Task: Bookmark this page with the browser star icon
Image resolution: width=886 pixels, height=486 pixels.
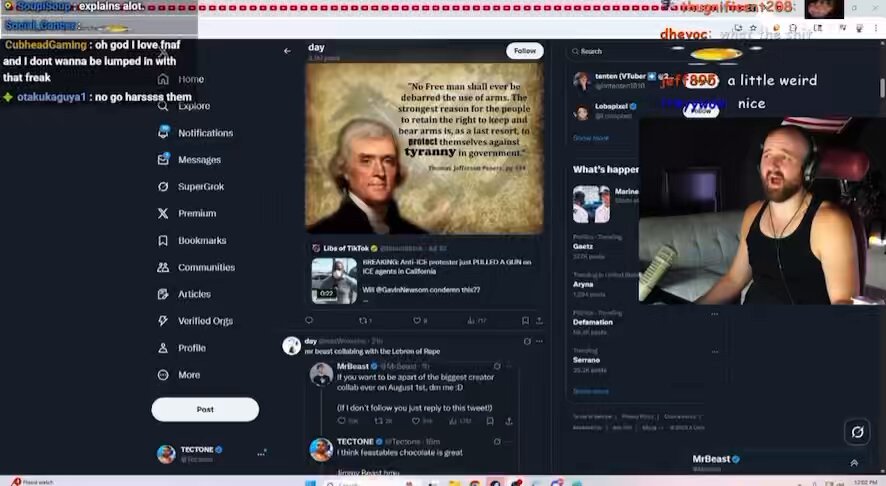Action: [x=753, y=28]
